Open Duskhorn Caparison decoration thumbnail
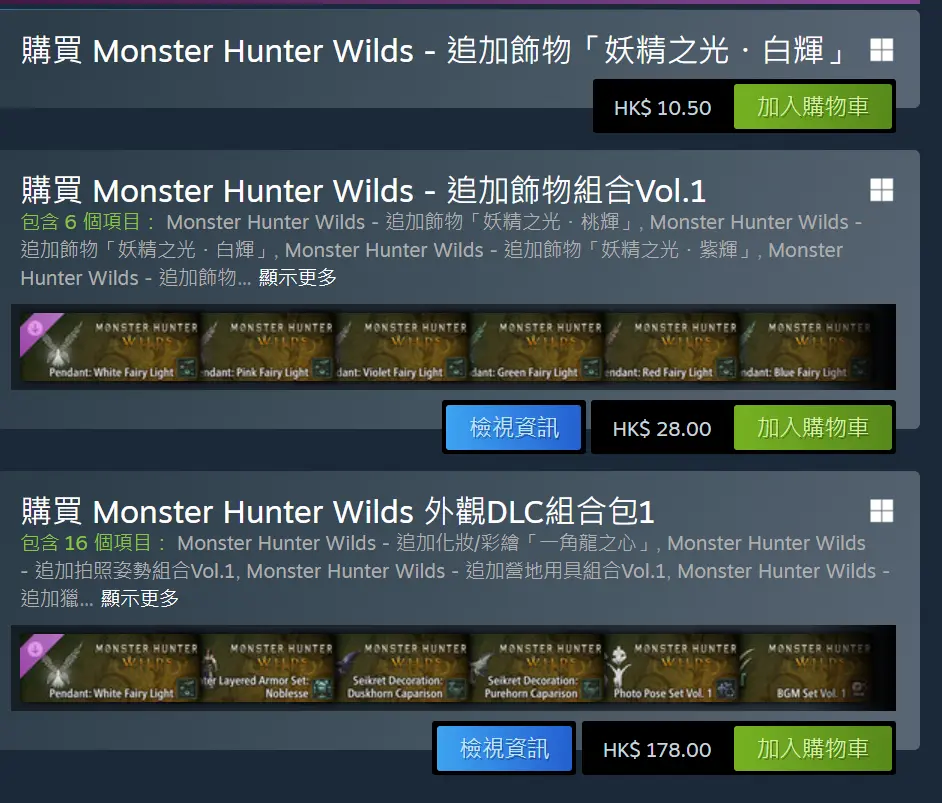 401,668
